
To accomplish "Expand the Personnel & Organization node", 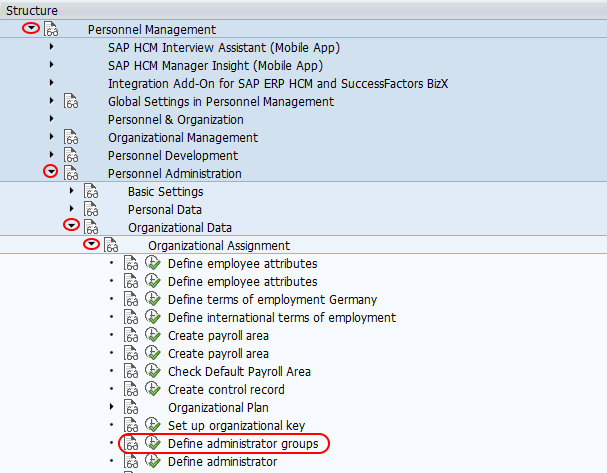I will click(x=51, y=119).
